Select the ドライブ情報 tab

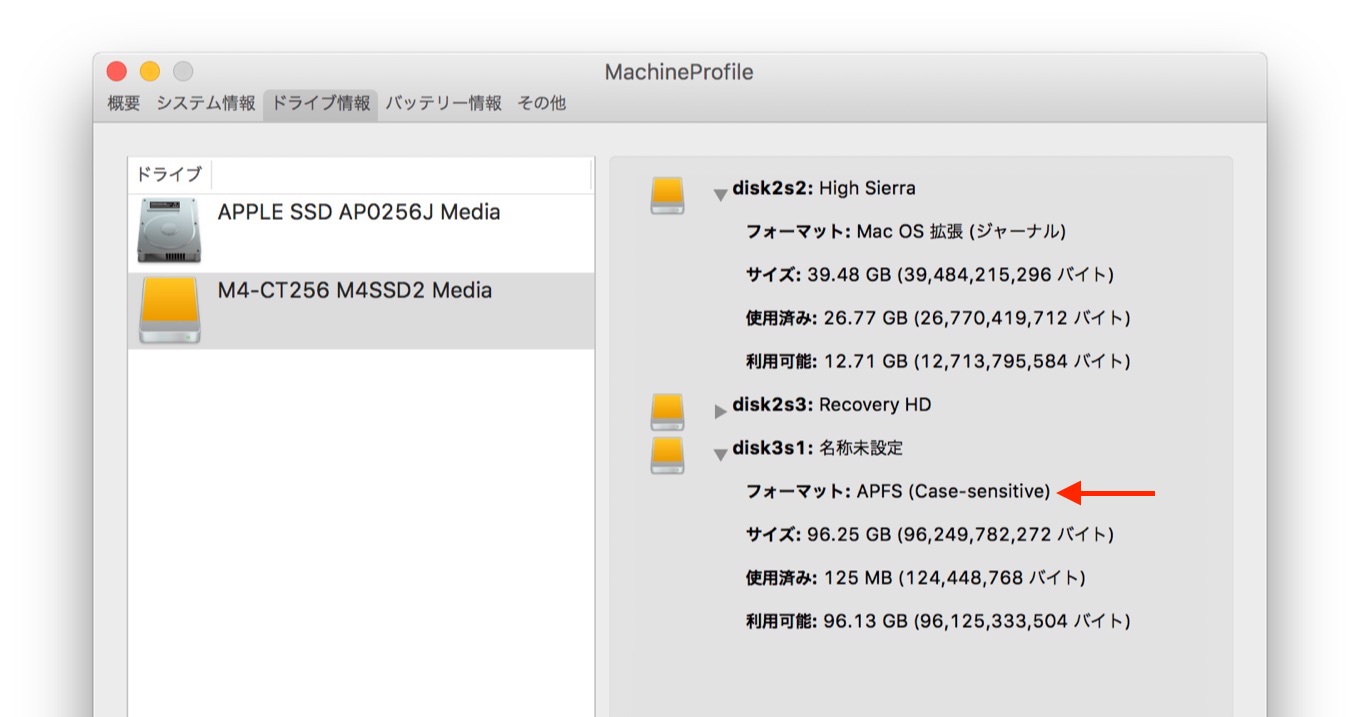(x=320, y=103)
